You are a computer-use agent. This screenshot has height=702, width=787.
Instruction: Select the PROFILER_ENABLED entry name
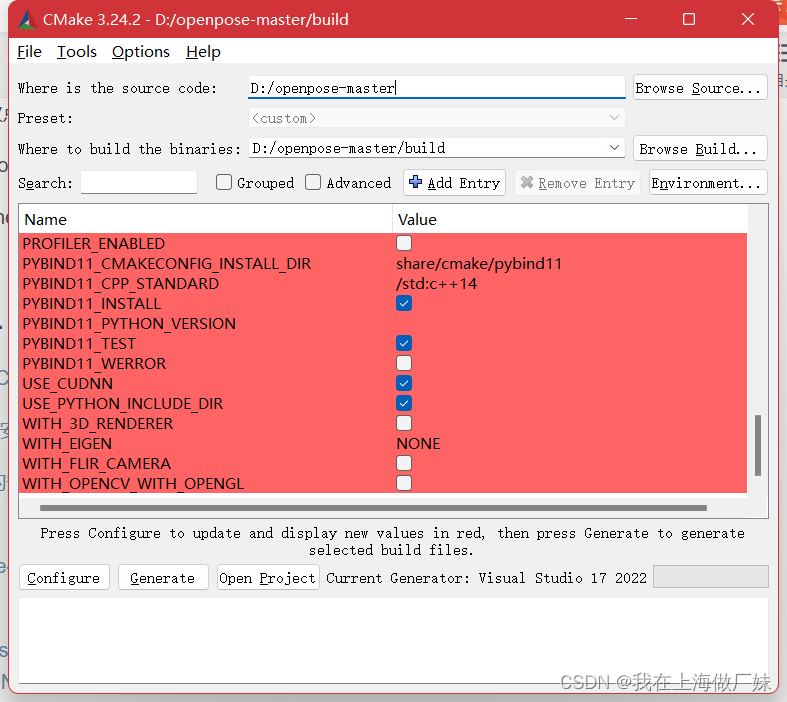[x=93, y=243]
